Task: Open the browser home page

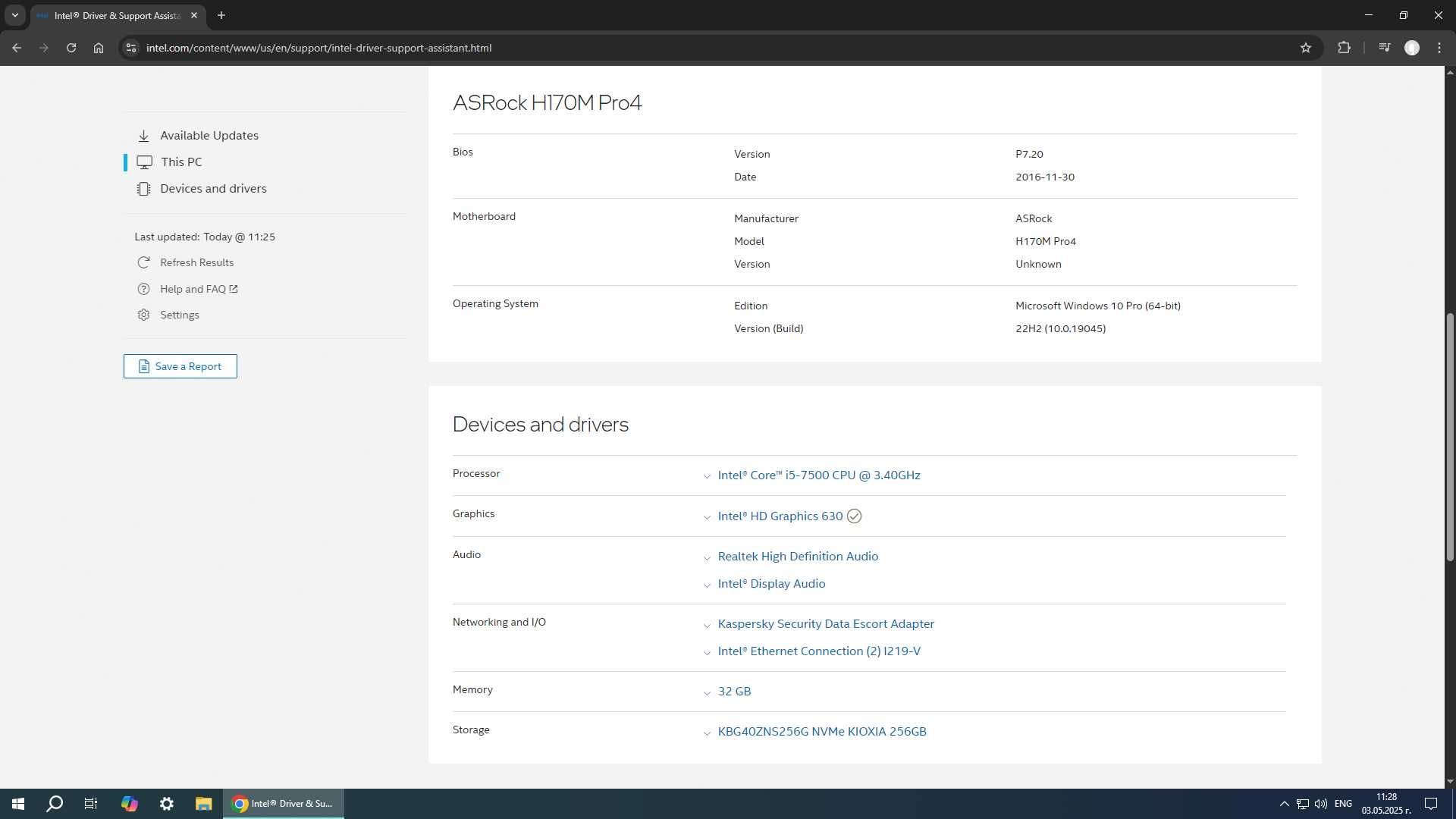Action: pyautogui.click(x=99, y=48)
